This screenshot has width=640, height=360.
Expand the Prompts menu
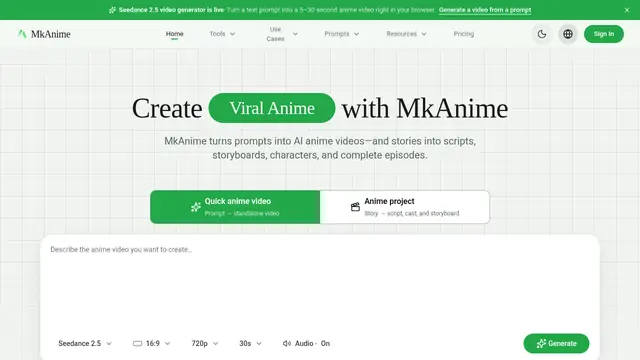coord(342,34)
